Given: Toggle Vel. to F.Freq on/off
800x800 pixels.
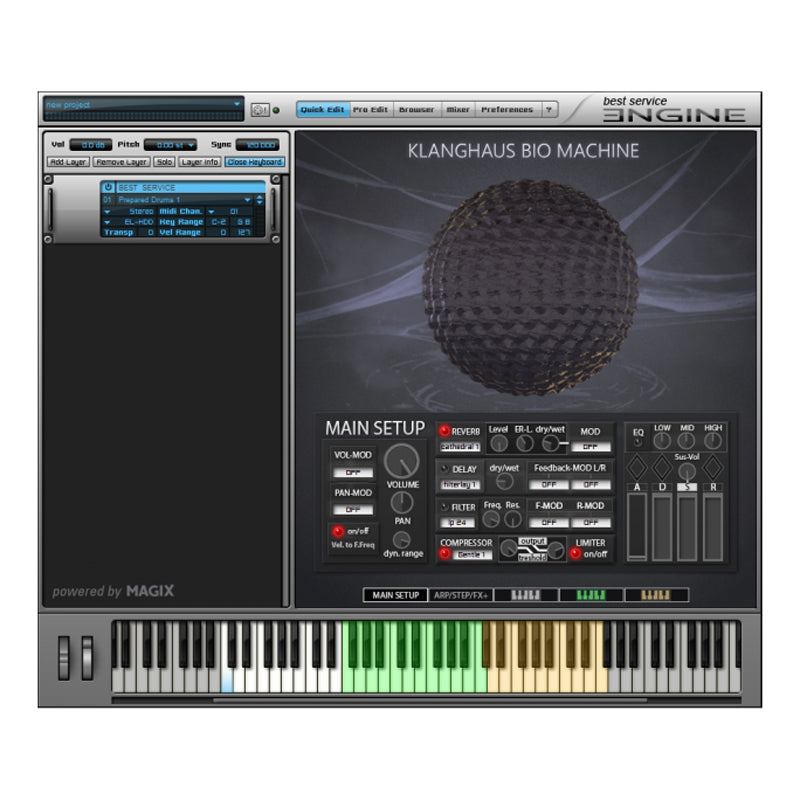Looking at the screenshot, I should 337,532.
